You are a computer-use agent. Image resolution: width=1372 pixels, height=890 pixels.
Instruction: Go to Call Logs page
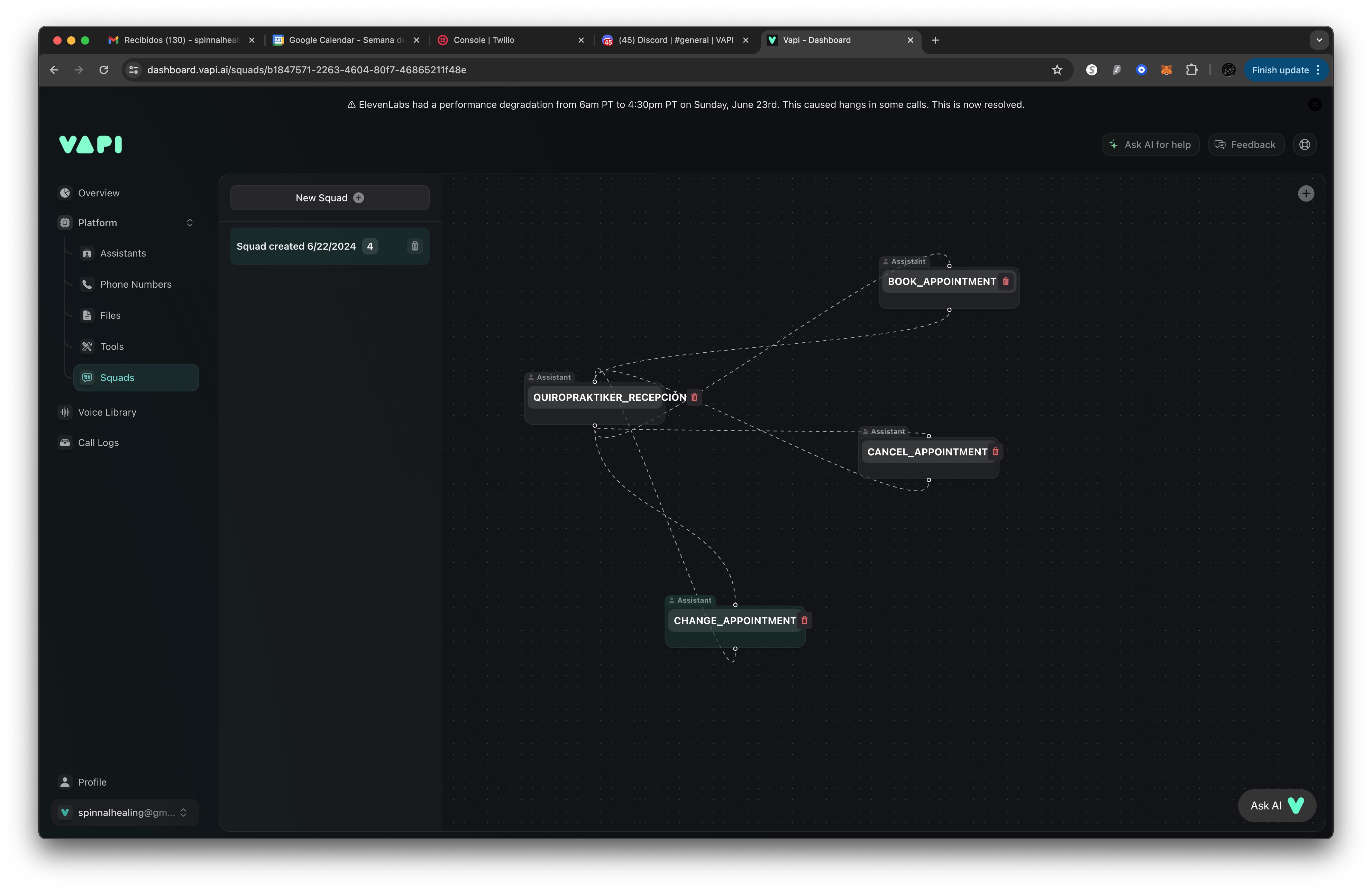coord(98,443)
